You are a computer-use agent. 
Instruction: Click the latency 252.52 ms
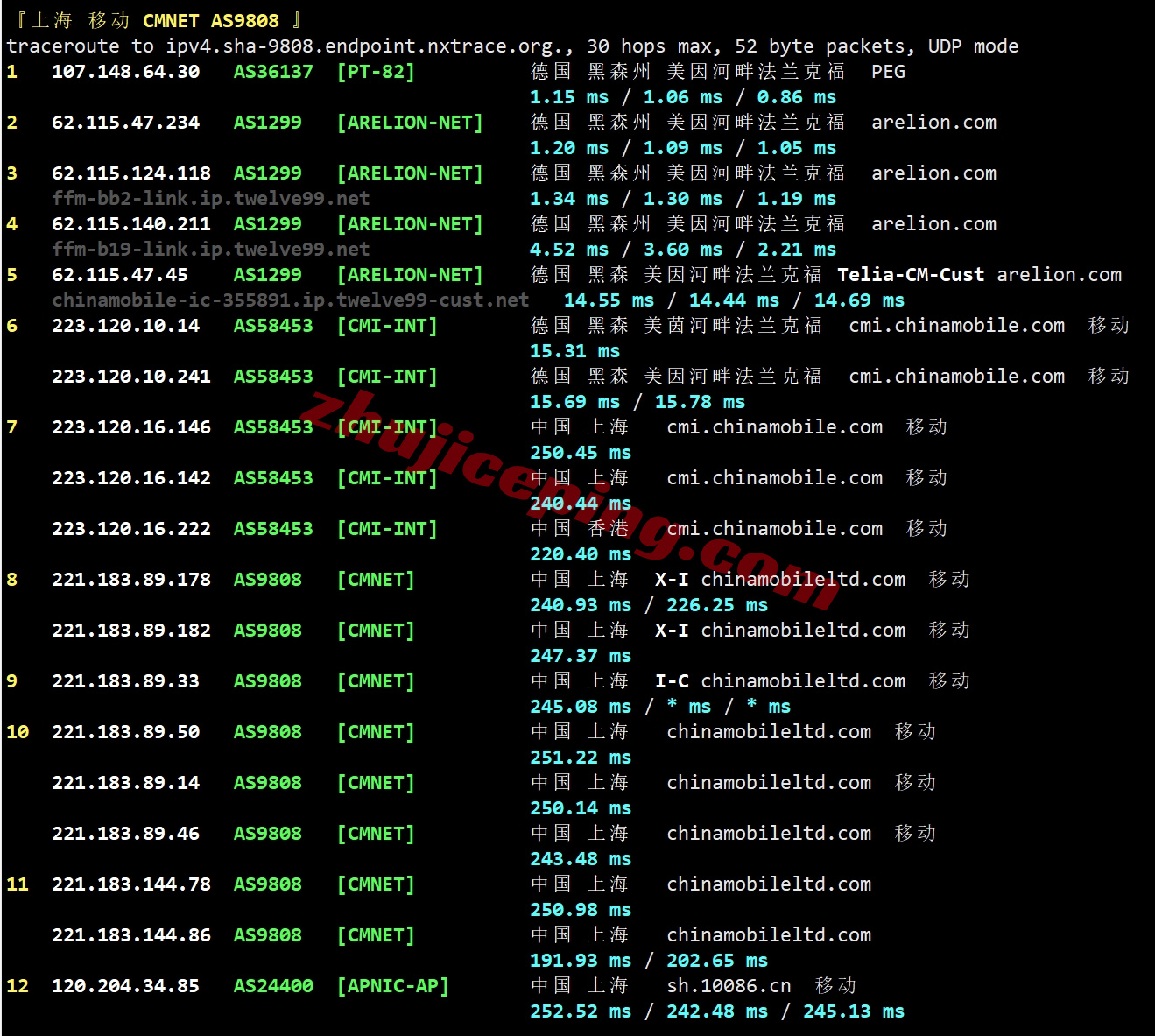(581, 1011)
